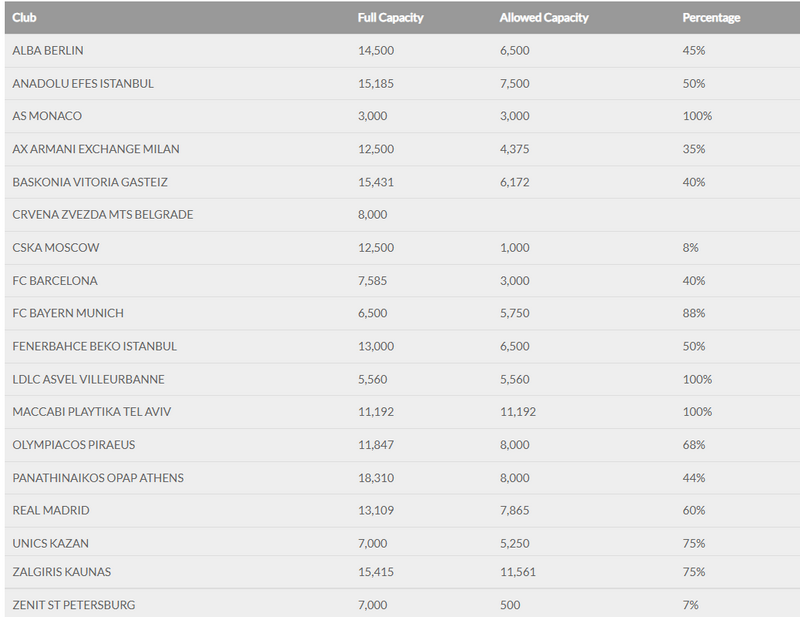Select the LDLC ASVEL VILLEURBANNE club name
Viewport: 800px width, 617px height.
pyautogui.click(x=89, y=380)
